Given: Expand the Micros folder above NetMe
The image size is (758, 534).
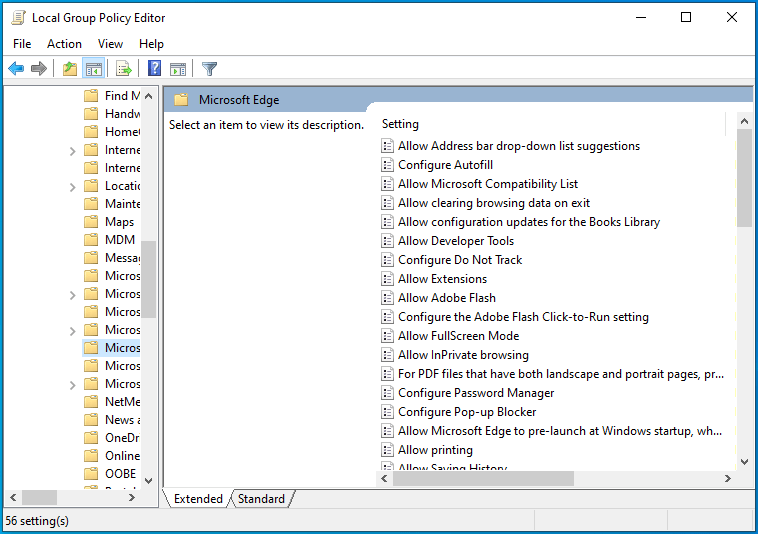Looking at the screenshot, I should (x=73, y=385).
